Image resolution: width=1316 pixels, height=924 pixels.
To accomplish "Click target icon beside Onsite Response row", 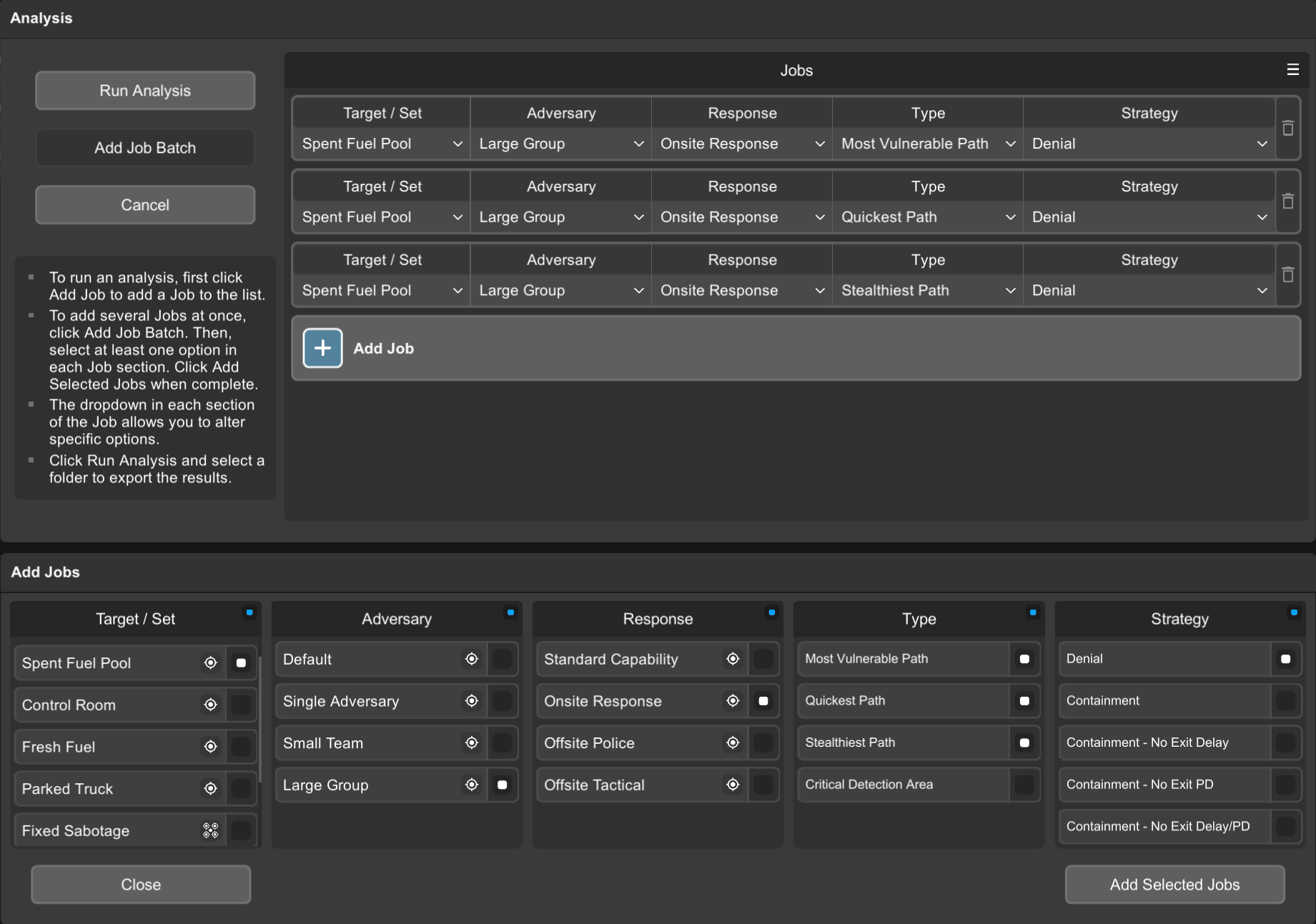I will (x=733, y=701).
